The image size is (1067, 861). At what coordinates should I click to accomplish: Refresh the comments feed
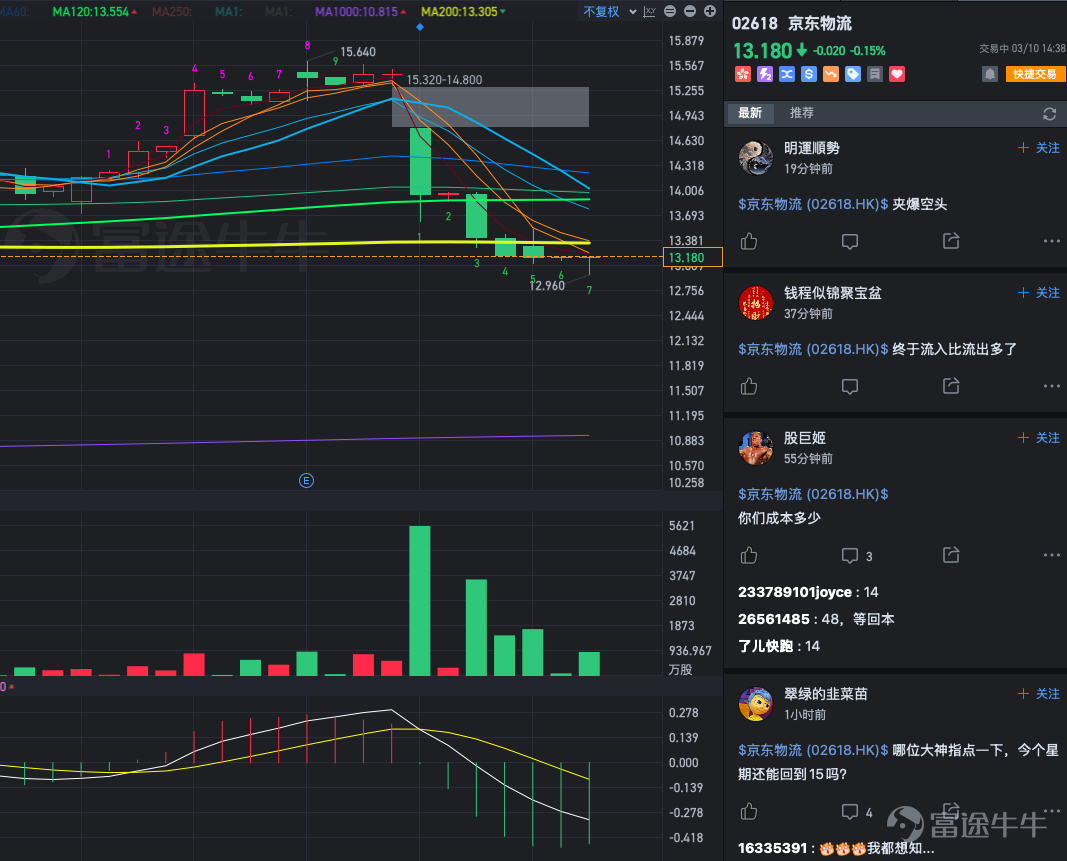(1049, 114)
